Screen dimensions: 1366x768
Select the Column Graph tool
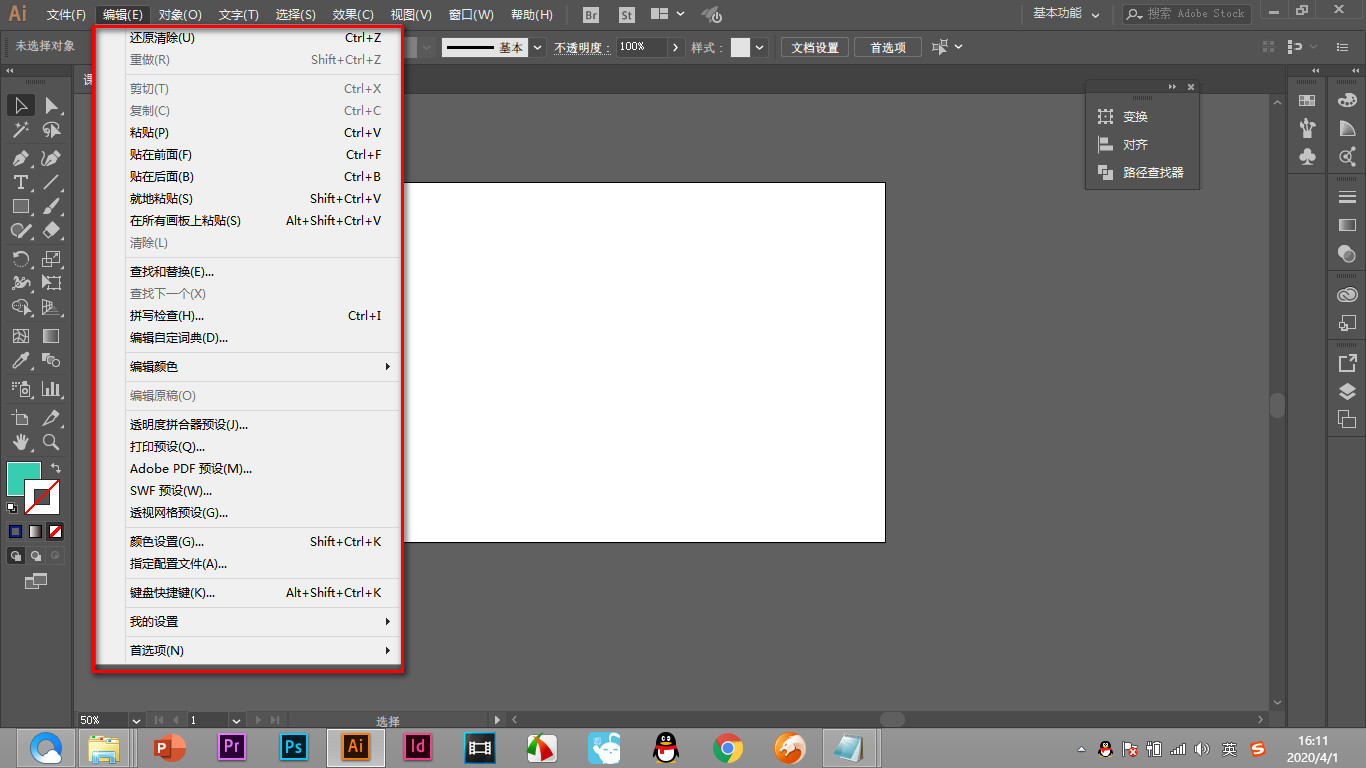52,389
